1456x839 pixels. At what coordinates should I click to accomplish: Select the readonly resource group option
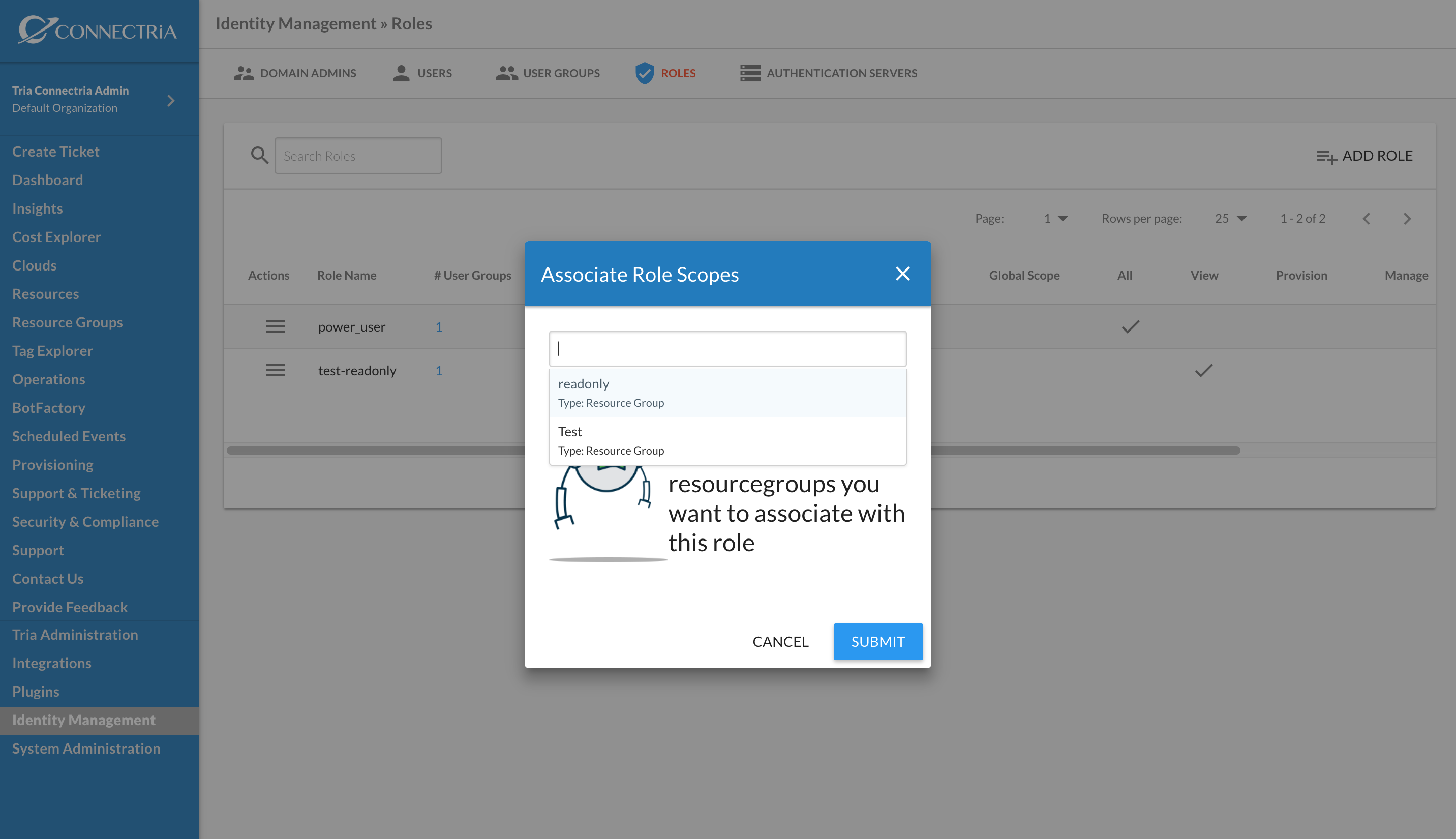click(x=728, y=393)
